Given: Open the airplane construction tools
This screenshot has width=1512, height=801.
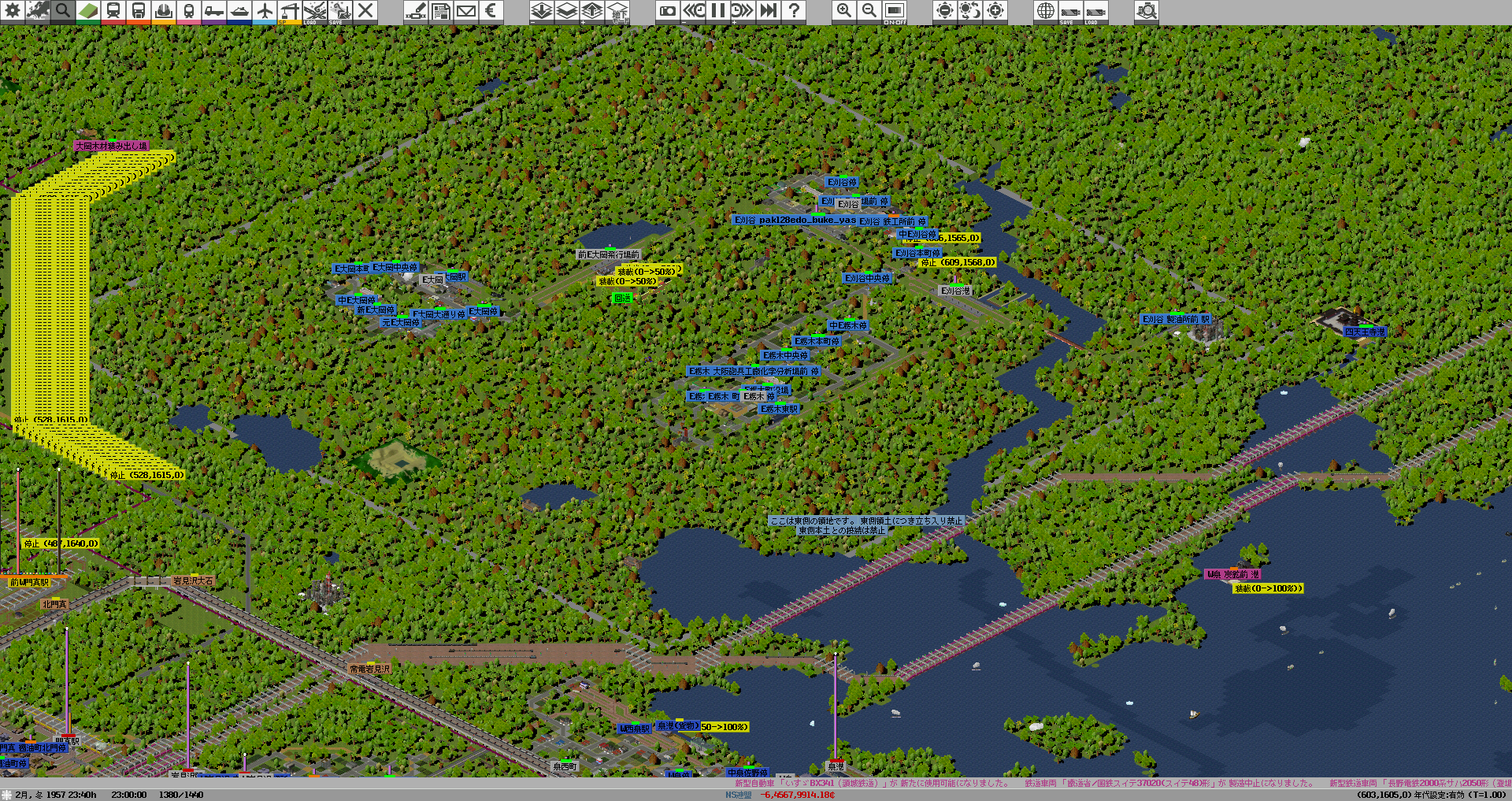Looking at the screenshot, I should pos(265,11).
